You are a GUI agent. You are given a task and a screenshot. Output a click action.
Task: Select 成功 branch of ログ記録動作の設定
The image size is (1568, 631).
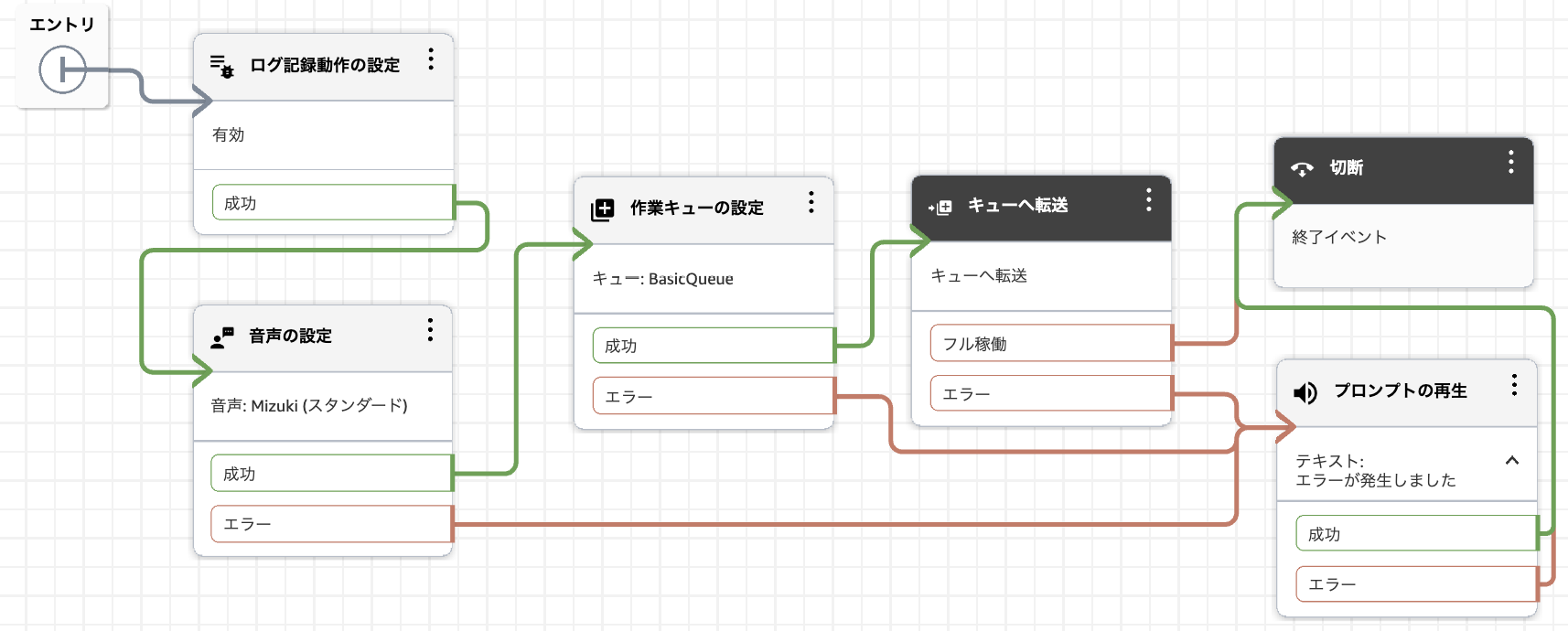click(x=333, y=202)
